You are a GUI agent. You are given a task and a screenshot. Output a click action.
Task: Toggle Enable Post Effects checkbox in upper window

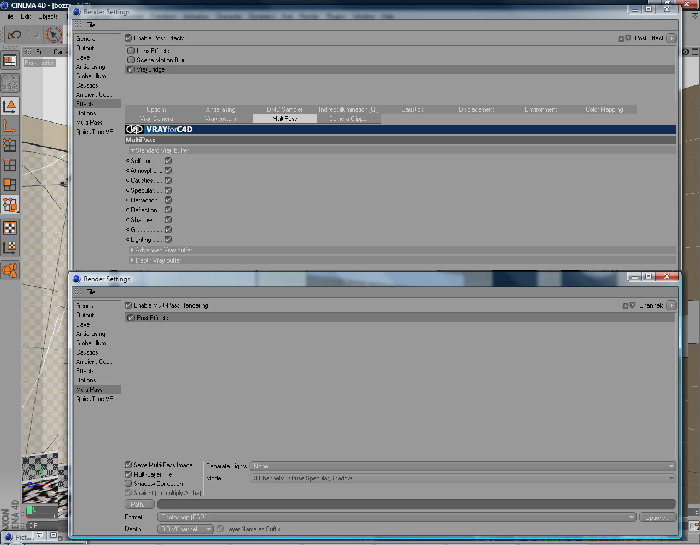click(x=129, y=38)
